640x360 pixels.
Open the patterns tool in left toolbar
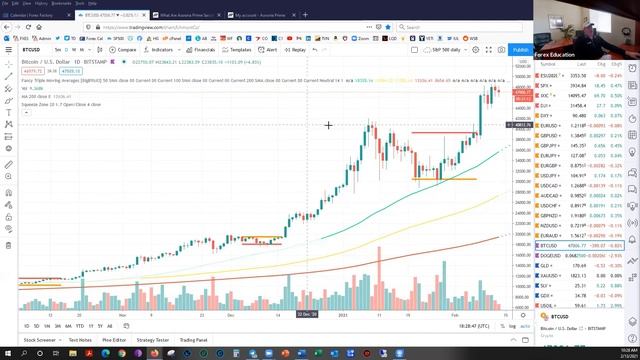(9, 124)
